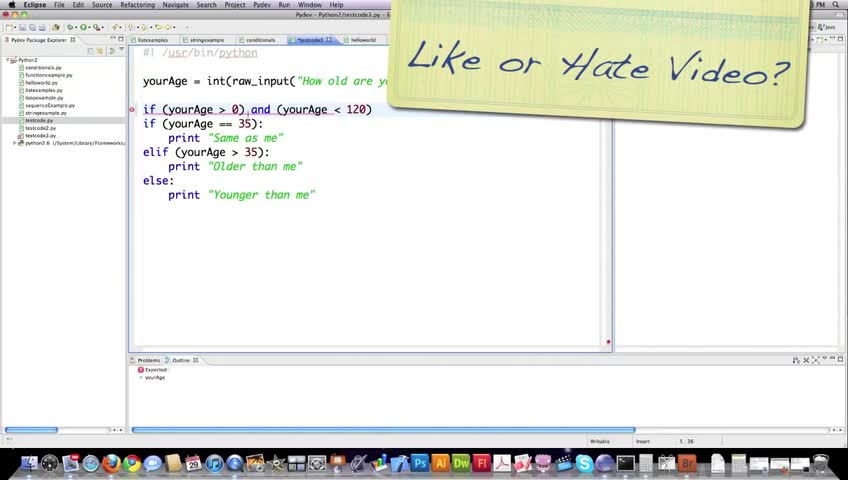
Task: Click the X icon in the Outline toolbar
Action: [x=806, y=359]
